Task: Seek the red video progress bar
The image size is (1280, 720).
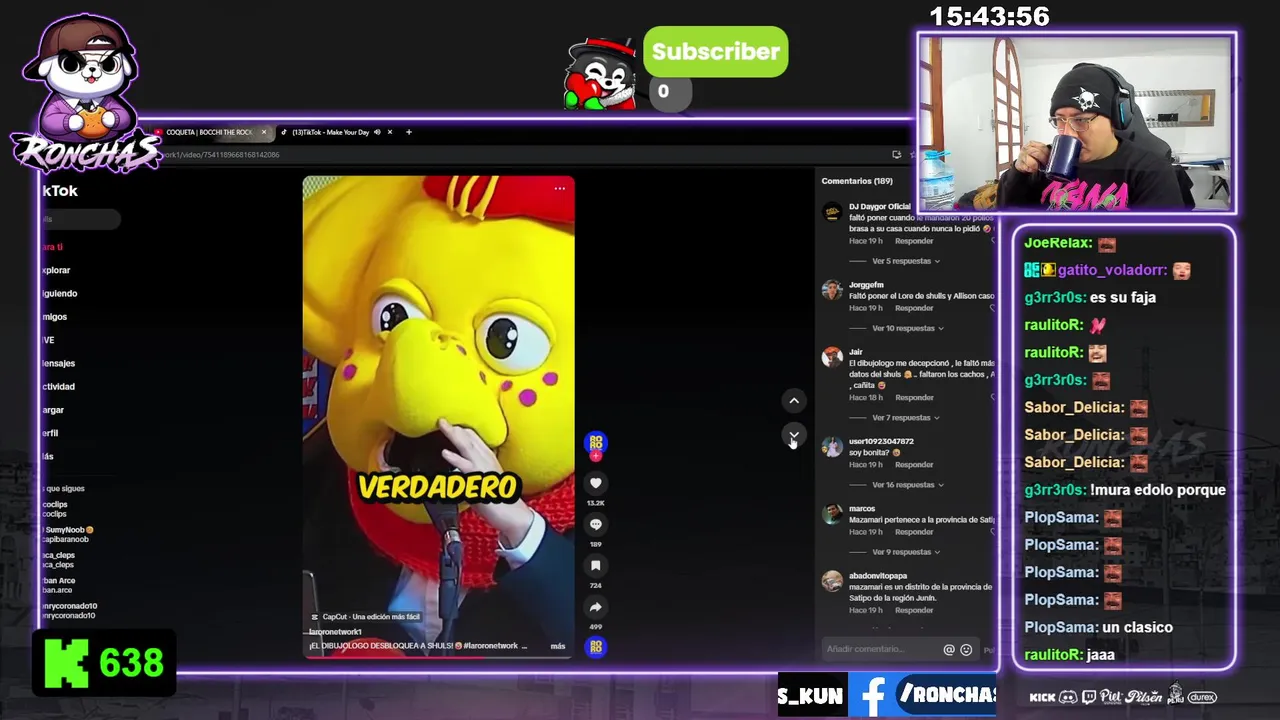Action: click(x=438, y=656)
